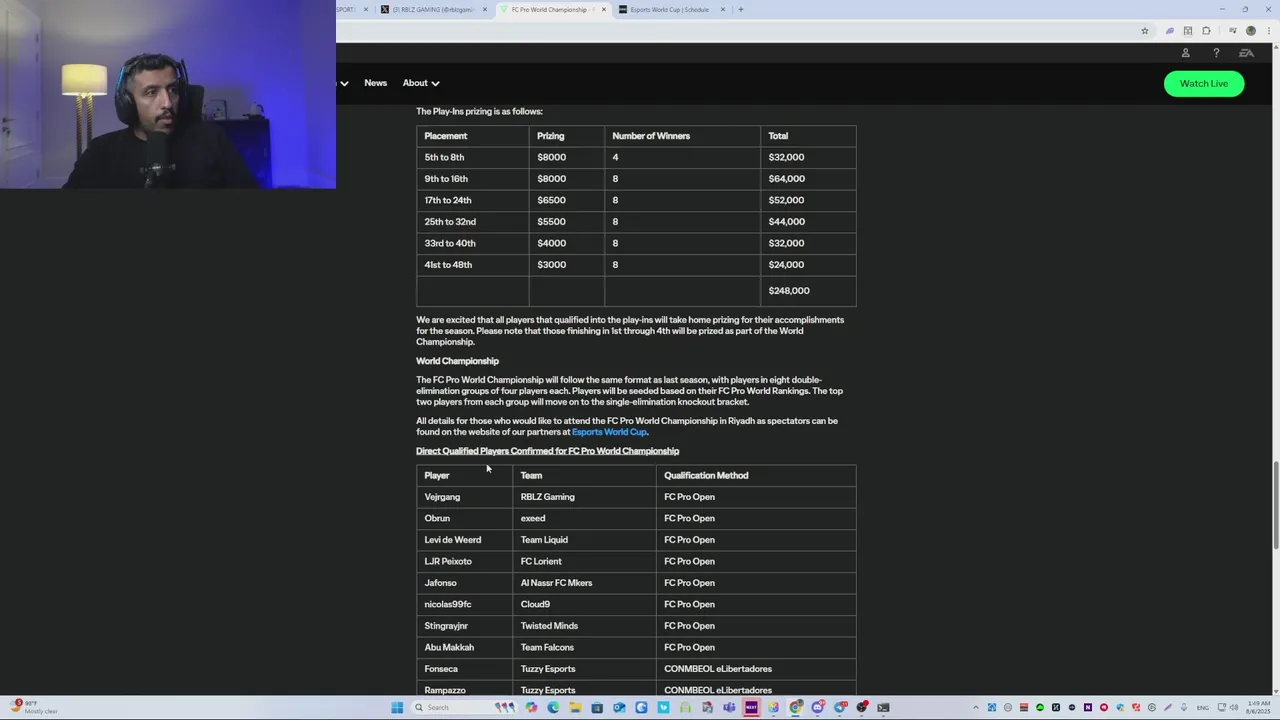Open the ENG language switcher
This screenshot has width=1280, height=720.
point(1202,707)
